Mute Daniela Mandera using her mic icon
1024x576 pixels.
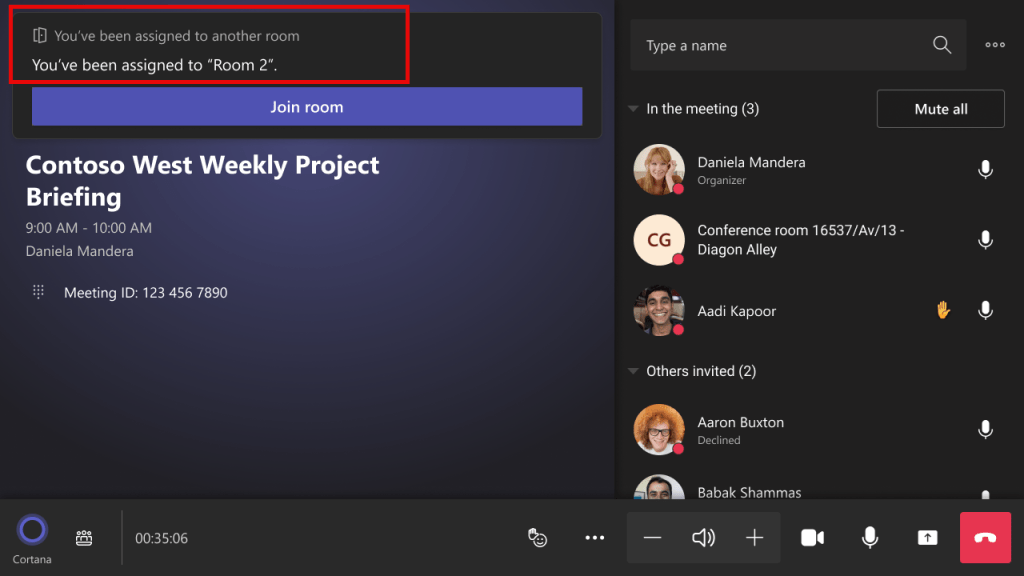[985, 170]
